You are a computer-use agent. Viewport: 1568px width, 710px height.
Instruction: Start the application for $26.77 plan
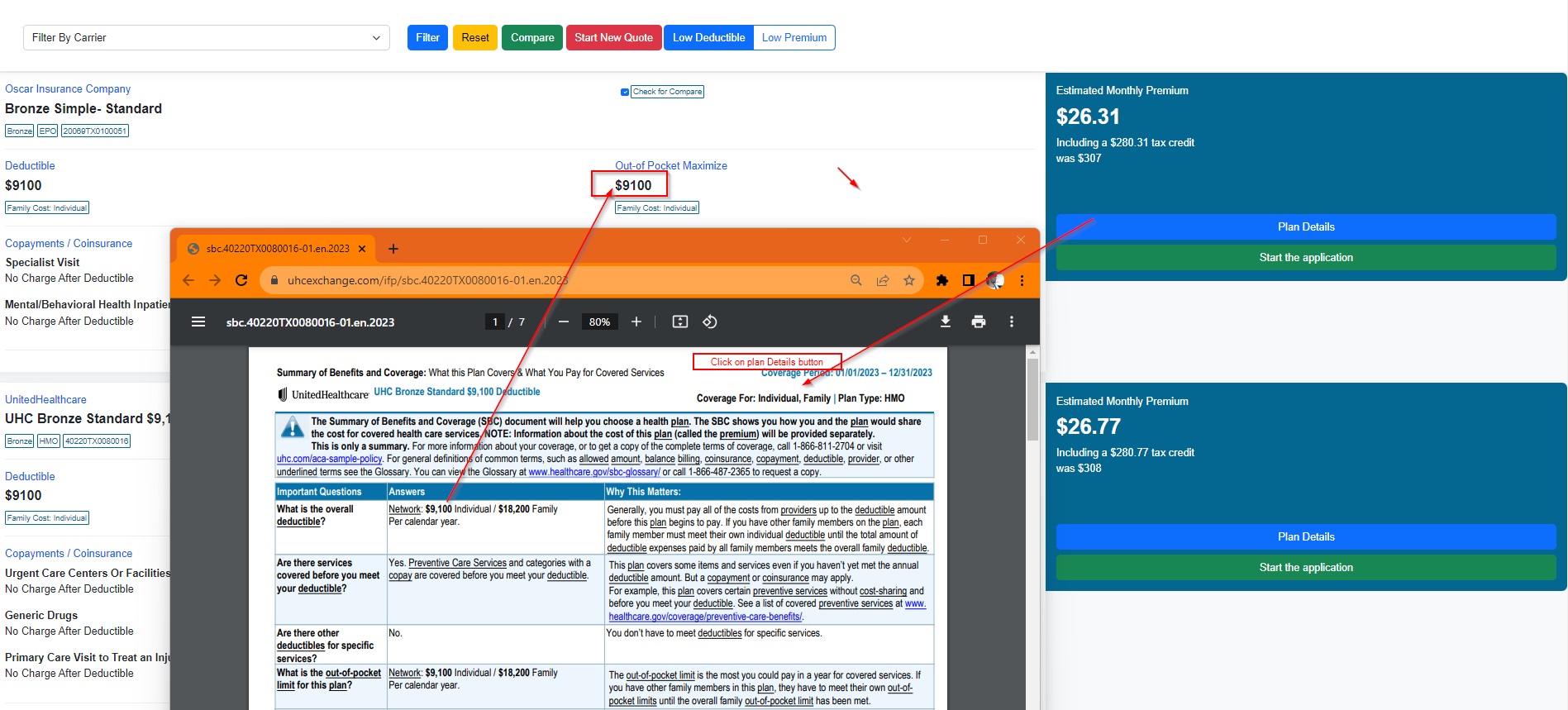pos(1306,567)
